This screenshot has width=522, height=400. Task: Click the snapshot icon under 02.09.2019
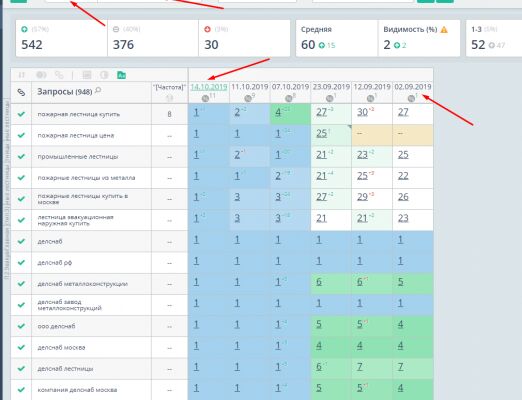point(411,98)
